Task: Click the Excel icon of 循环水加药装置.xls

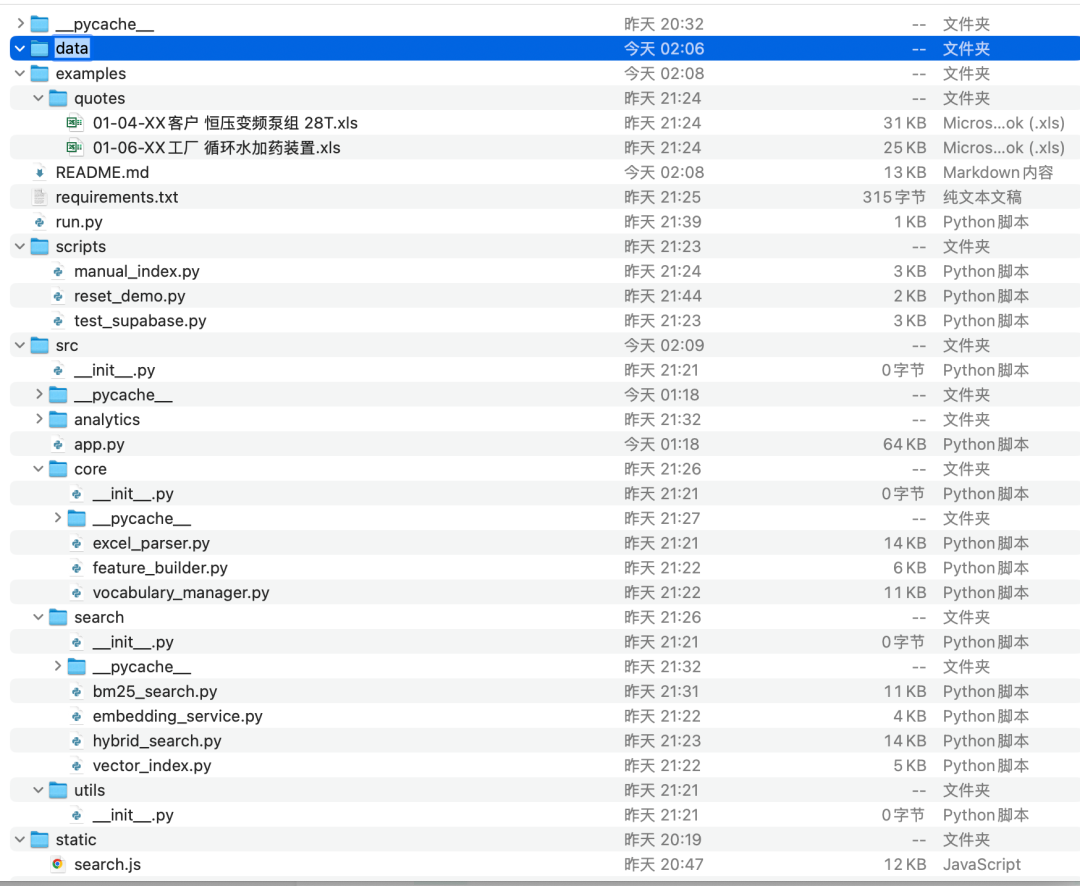Action: click(x=75, y=148)
